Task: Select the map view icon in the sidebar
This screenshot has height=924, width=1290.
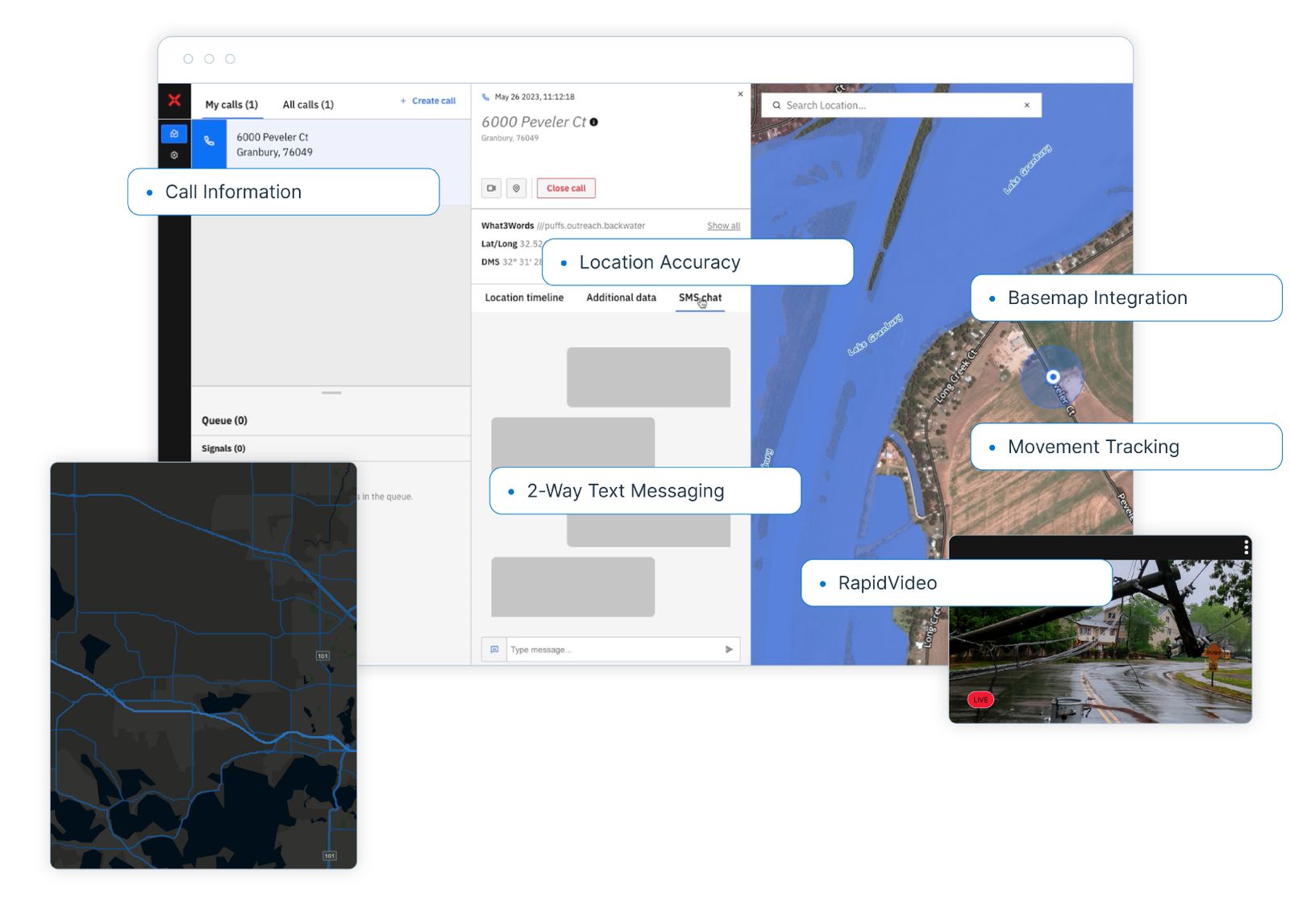Action: tap(175, 135)
